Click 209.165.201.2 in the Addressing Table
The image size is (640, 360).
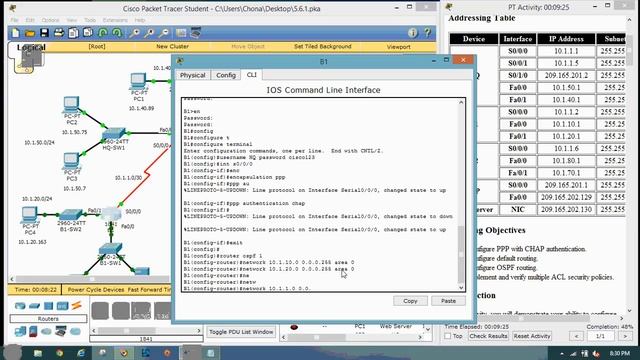click(x=566, y=76)
